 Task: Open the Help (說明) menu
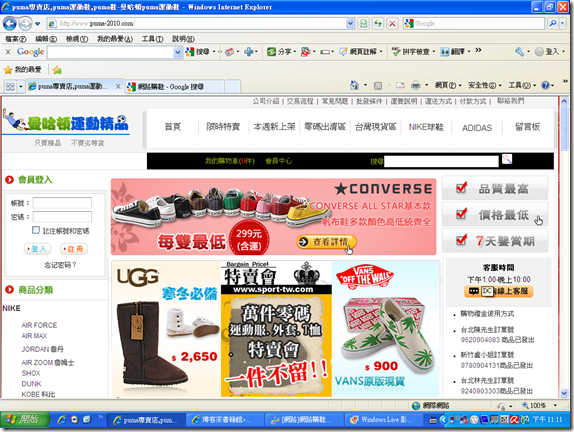183,38
